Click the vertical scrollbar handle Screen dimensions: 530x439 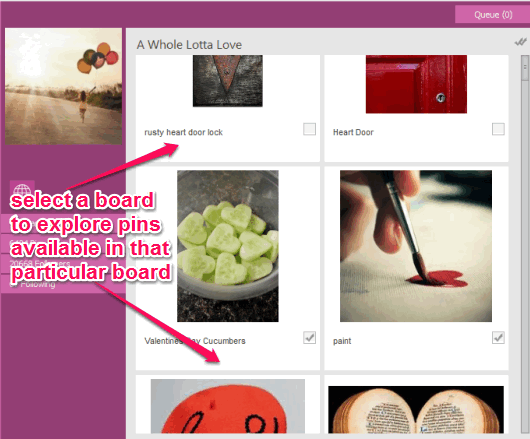coord(525,68)
